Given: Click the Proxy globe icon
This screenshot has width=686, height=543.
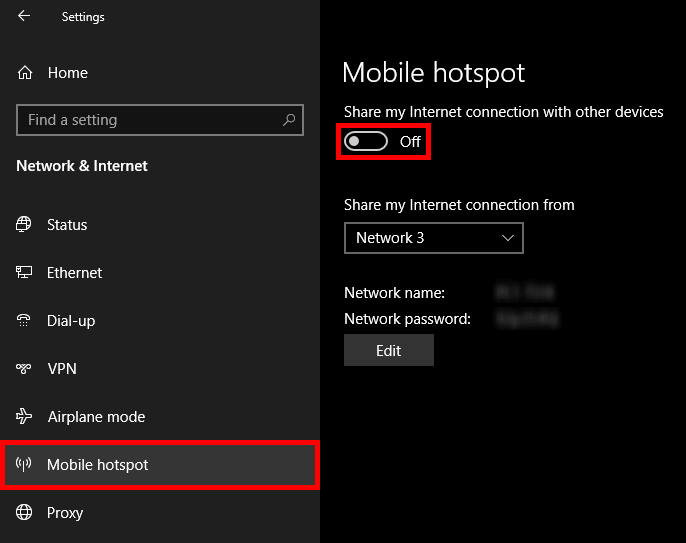Looking at the screenshot, I should (24, 512).
